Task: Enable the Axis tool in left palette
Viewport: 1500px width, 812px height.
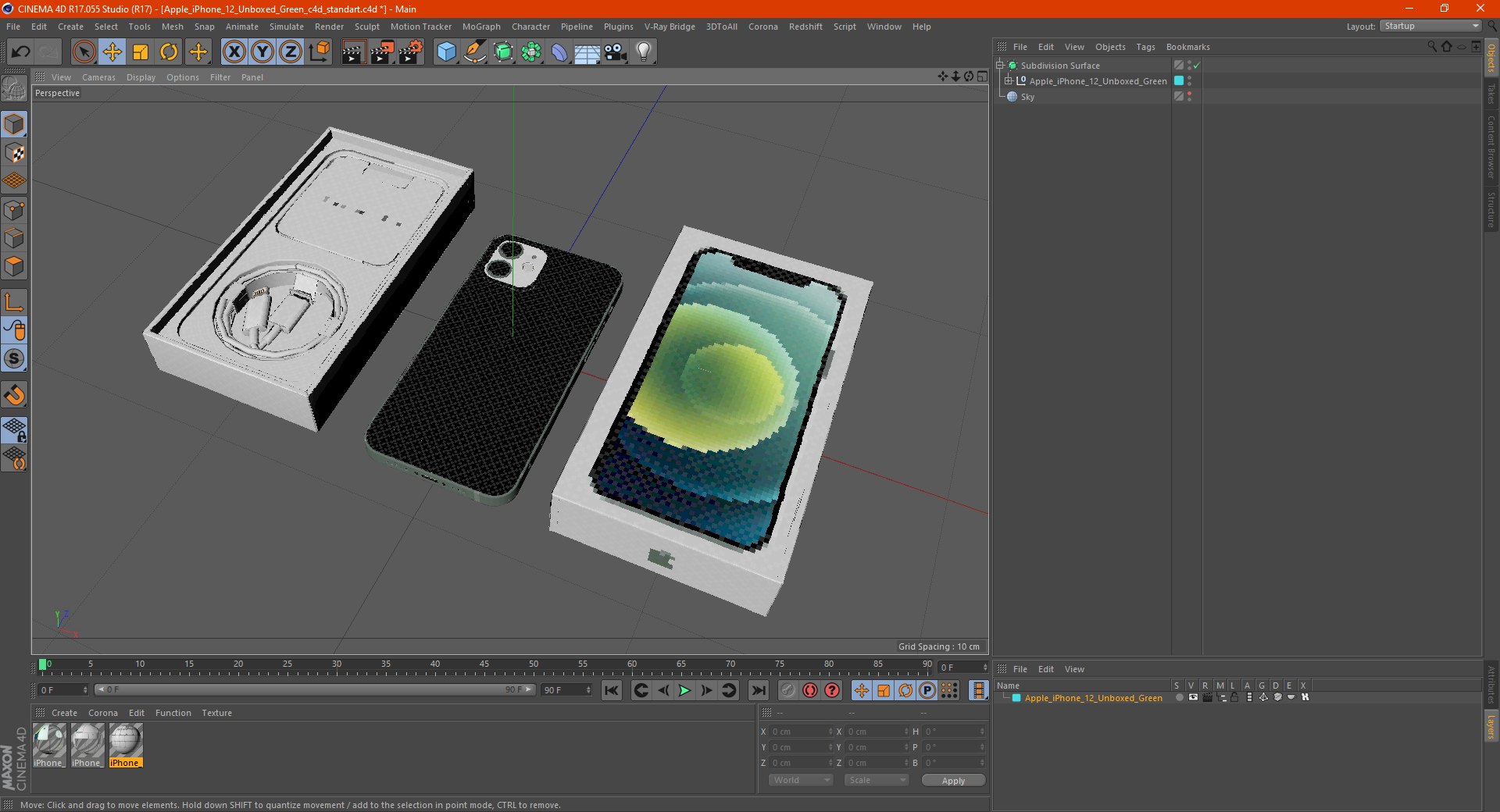Action: point(14,302)
